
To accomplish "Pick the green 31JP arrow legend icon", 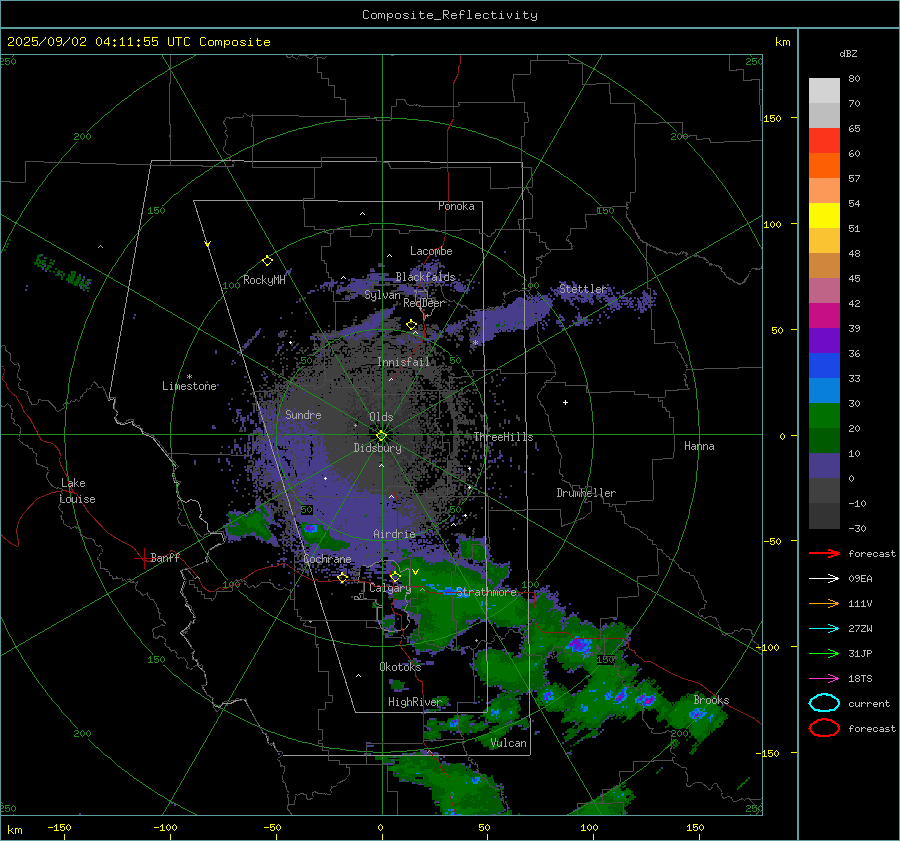I will tap(824, 653).
